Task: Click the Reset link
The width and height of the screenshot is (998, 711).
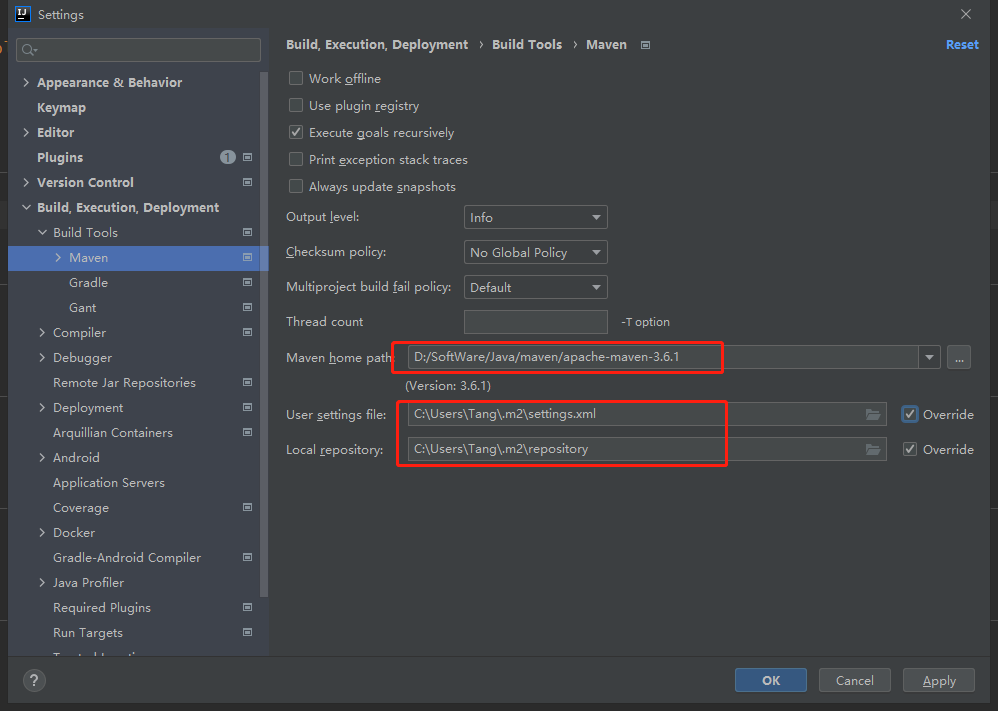Action: 962,45
